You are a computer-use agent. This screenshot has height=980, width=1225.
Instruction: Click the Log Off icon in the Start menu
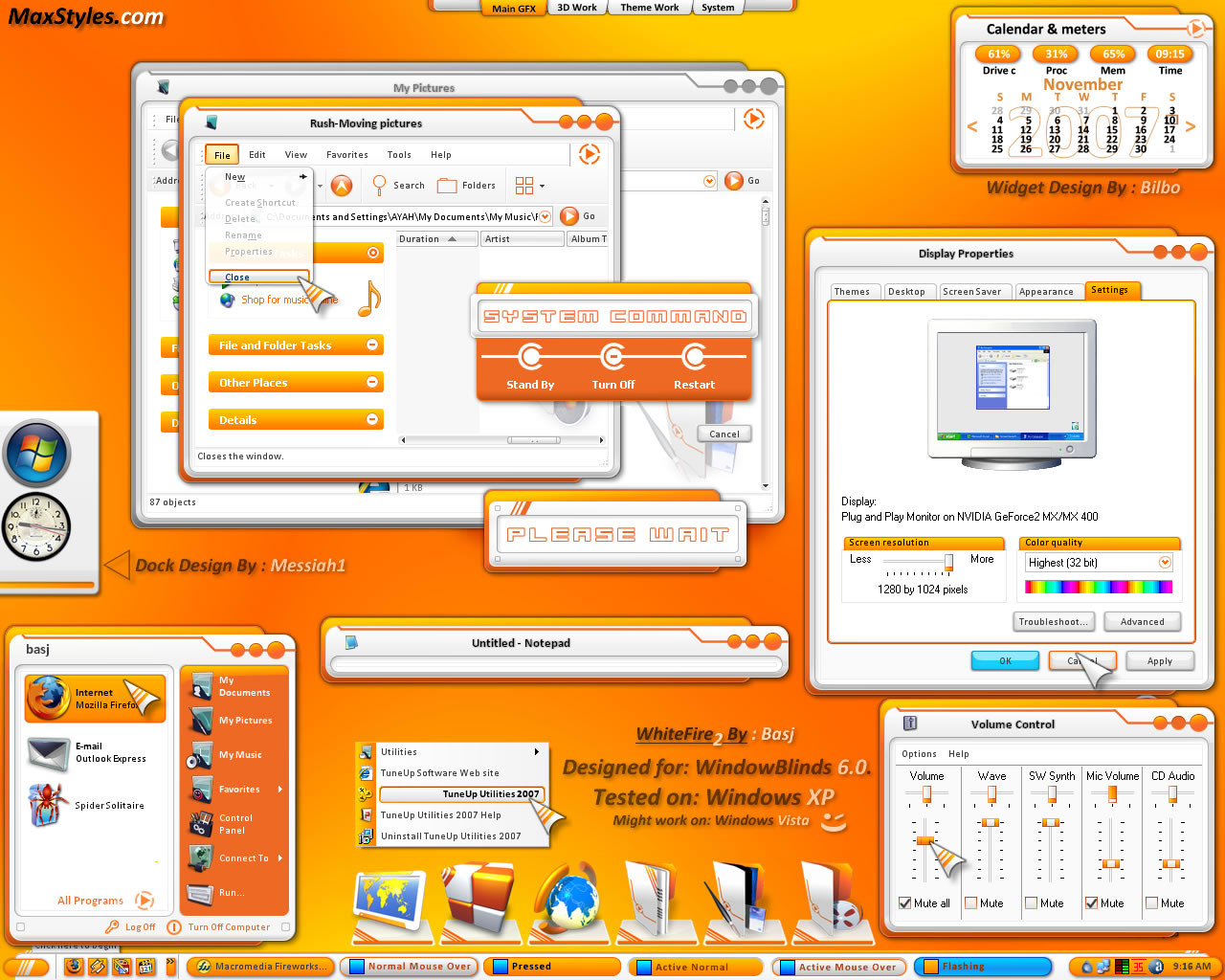112,926
